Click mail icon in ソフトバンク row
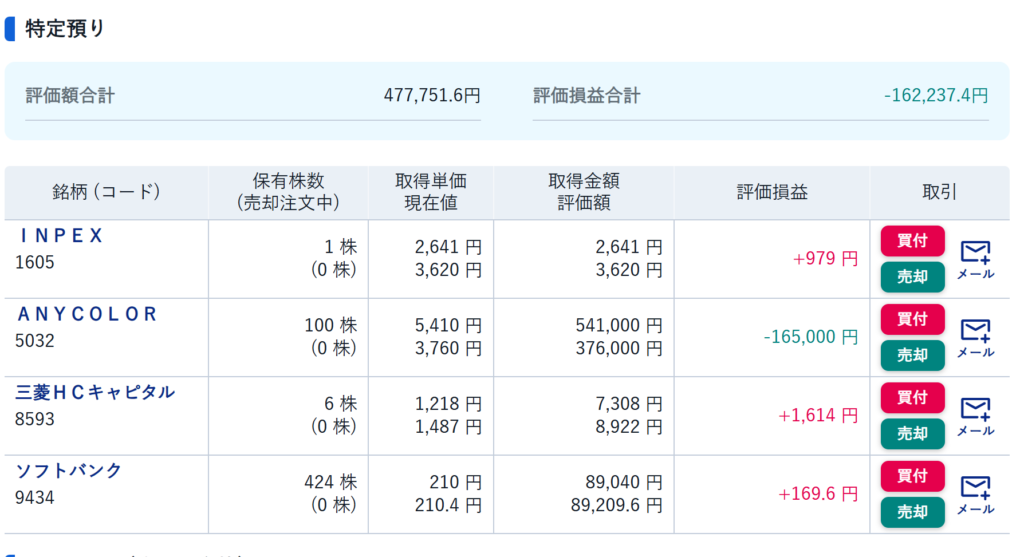The height and width of the screenshot is (557, 1024). [975, 493]
